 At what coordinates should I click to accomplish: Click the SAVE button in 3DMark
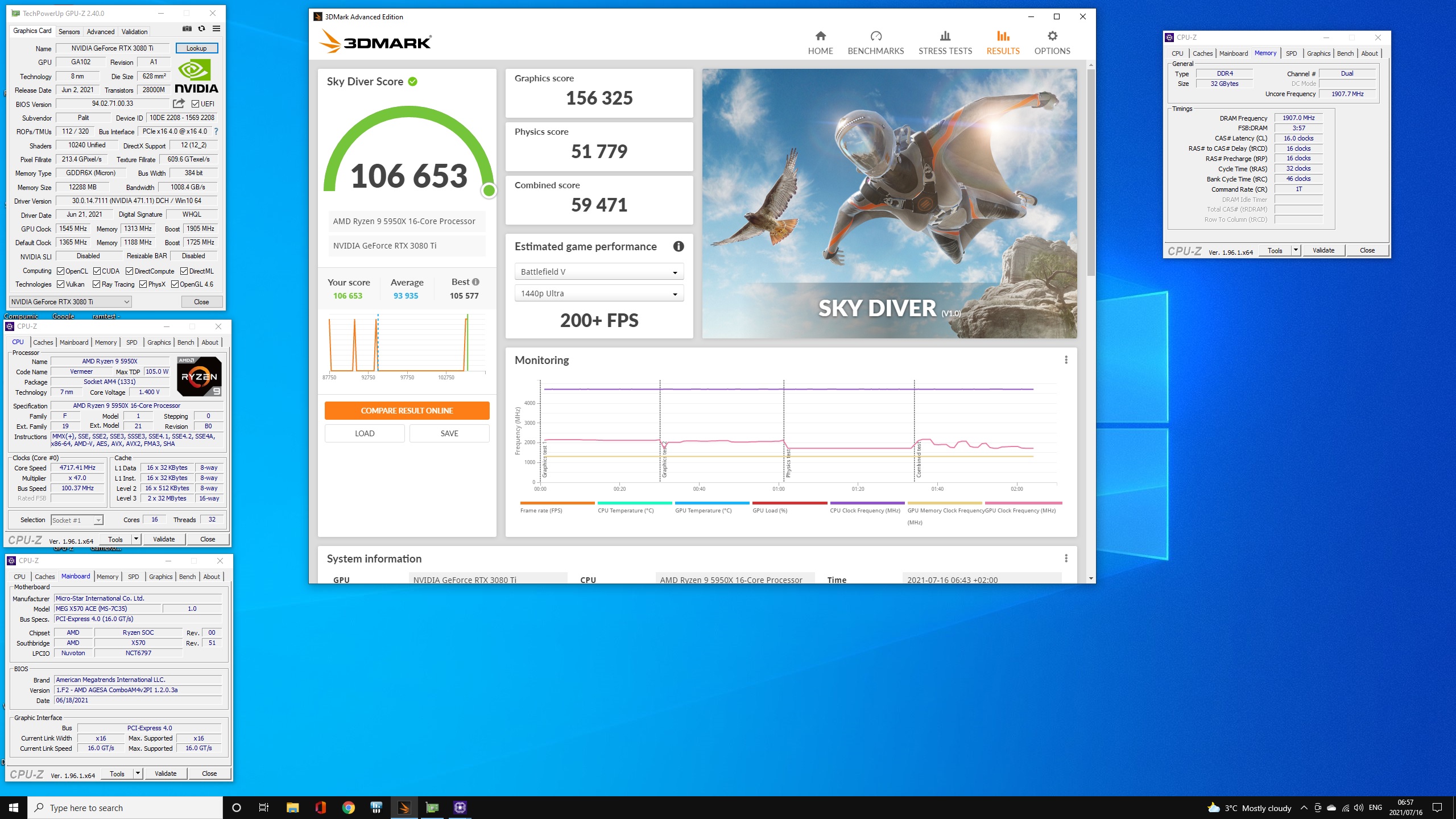point(449,433)
